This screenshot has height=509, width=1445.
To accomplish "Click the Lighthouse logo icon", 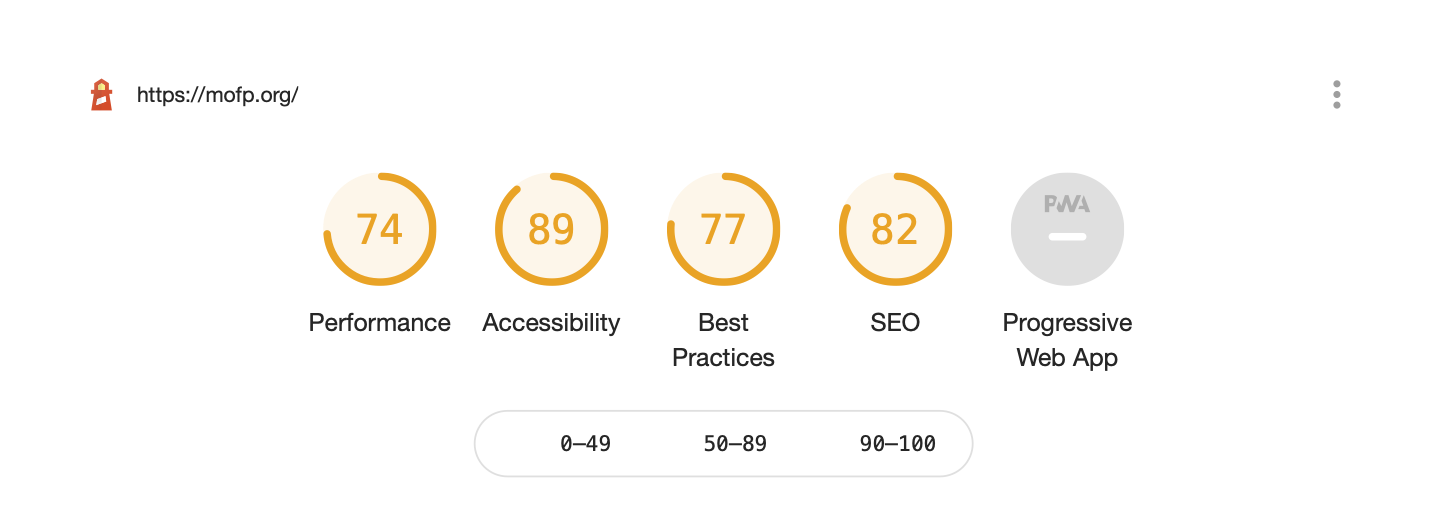I will pos(101,95).
